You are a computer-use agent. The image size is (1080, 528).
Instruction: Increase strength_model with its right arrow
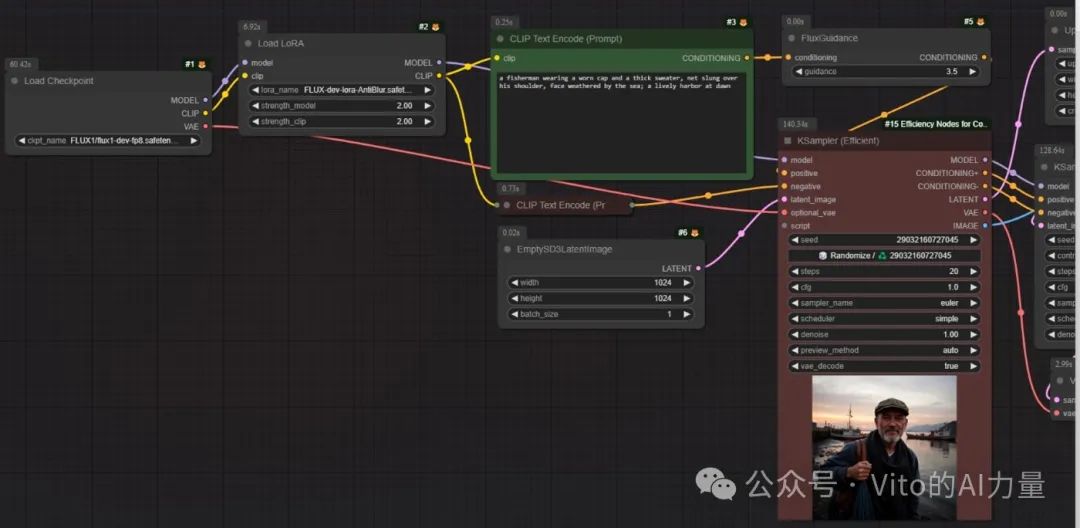pos(427,106)
